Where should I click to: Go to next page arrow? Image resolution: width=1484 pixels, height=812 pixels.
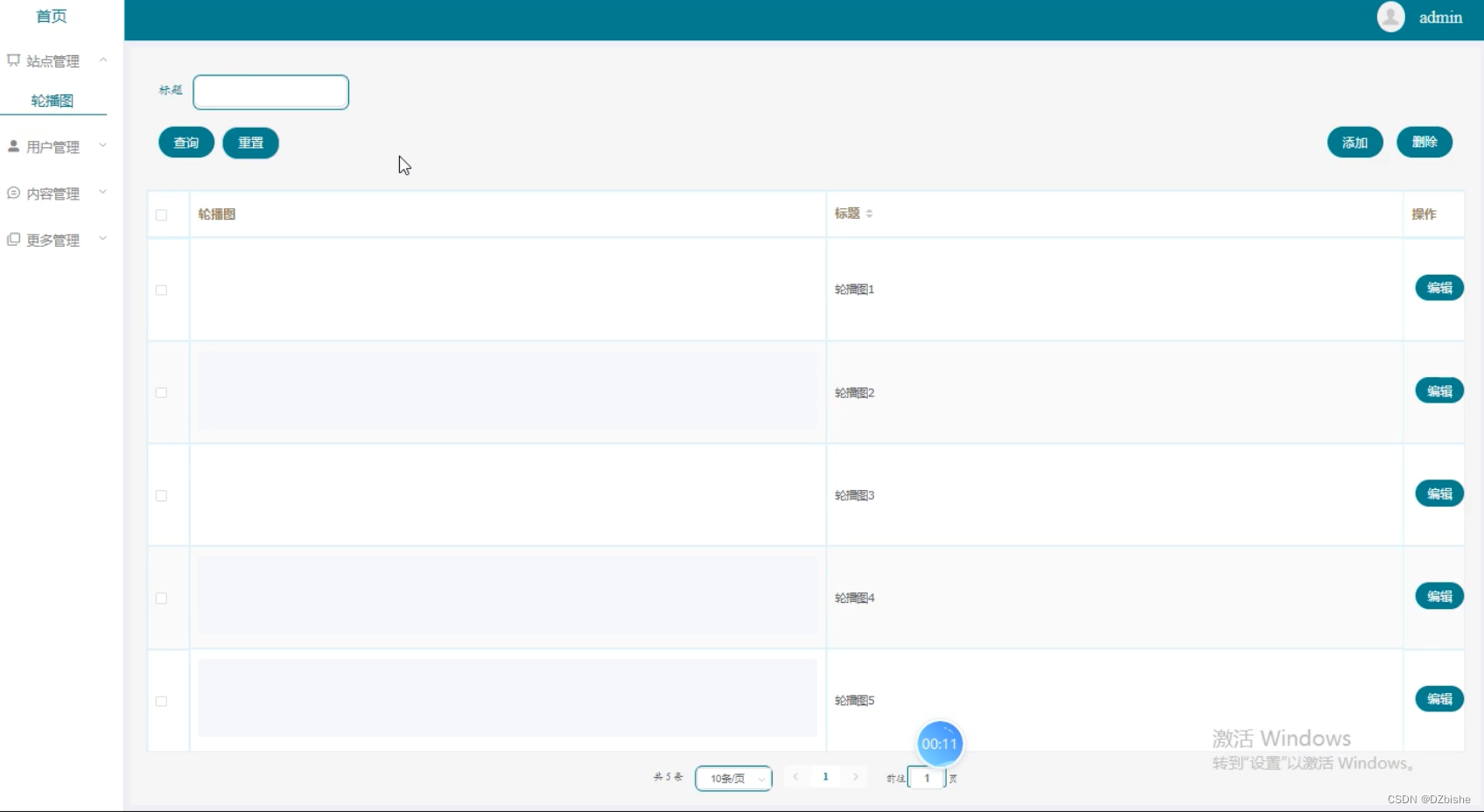coord(855,777)
